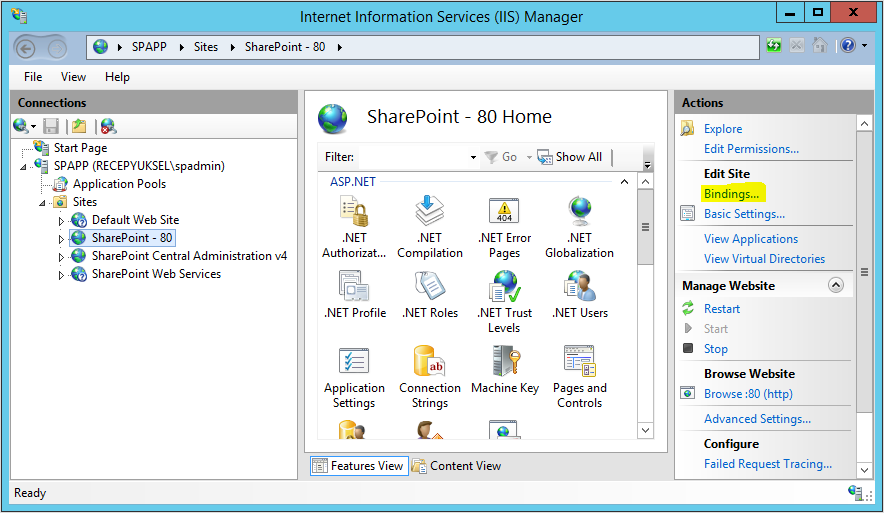884x513 pixels.
Task: Open the filter toolbar overflow arrow
Action: click(x=647, y=163)
